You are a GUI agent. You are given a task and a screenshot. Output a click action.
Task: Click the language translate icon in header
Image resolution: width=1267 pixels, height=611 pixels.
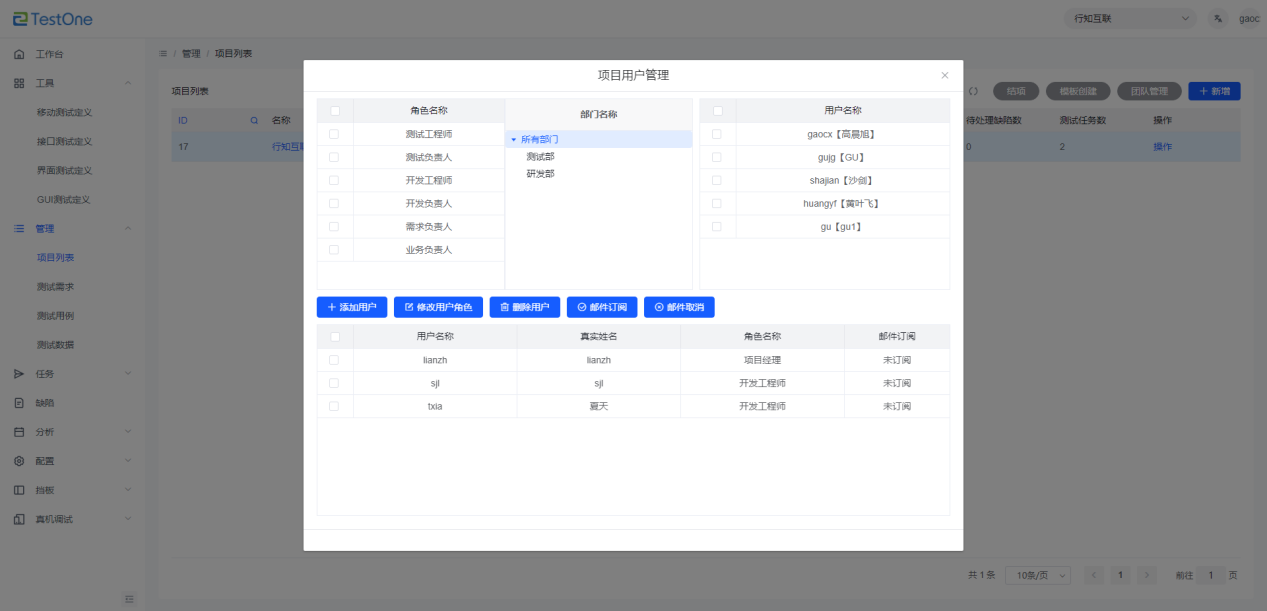[x=1218, y=18]
